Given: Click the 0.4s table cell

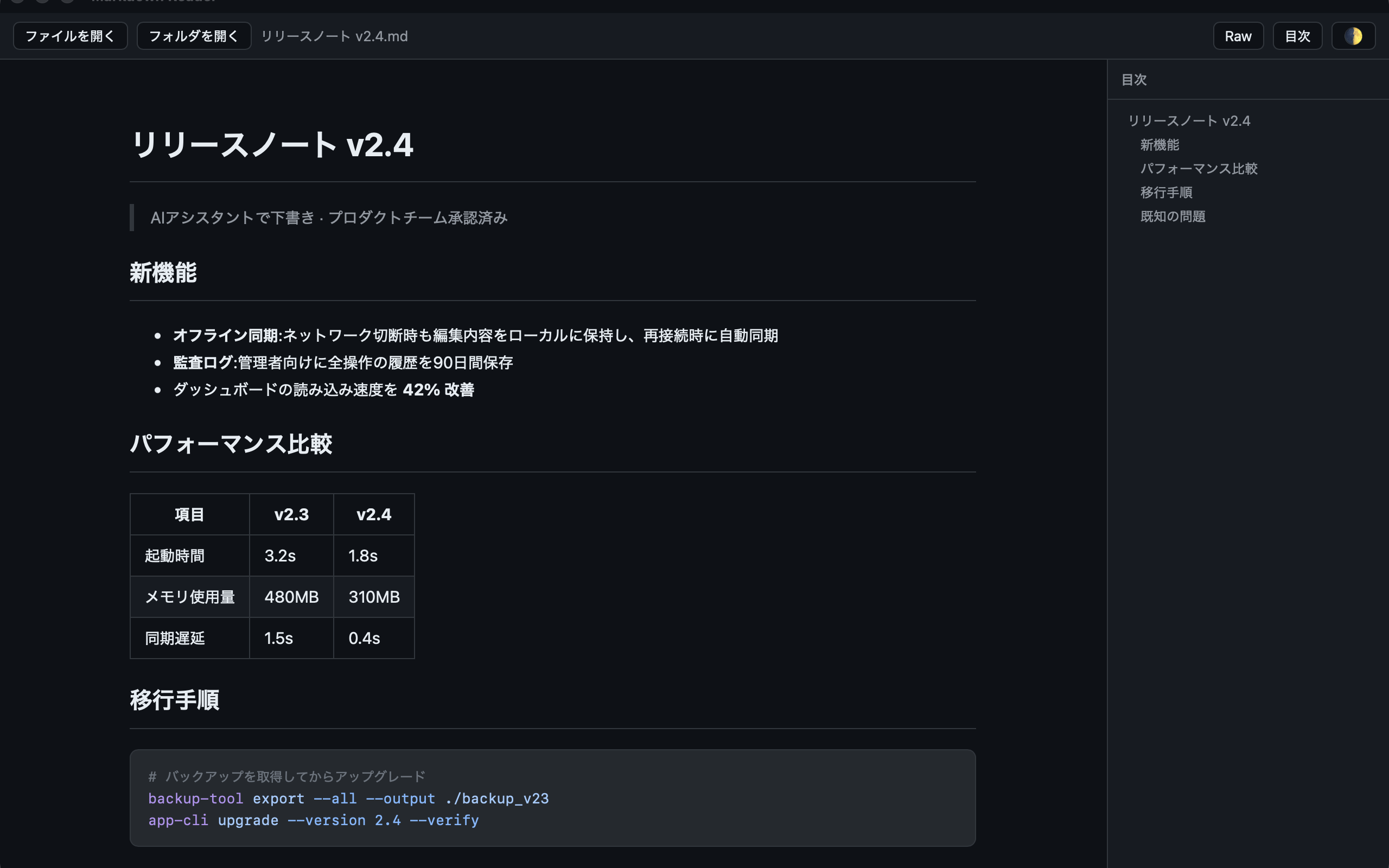Looking at the screenshot, I should [x=374, y=639].
